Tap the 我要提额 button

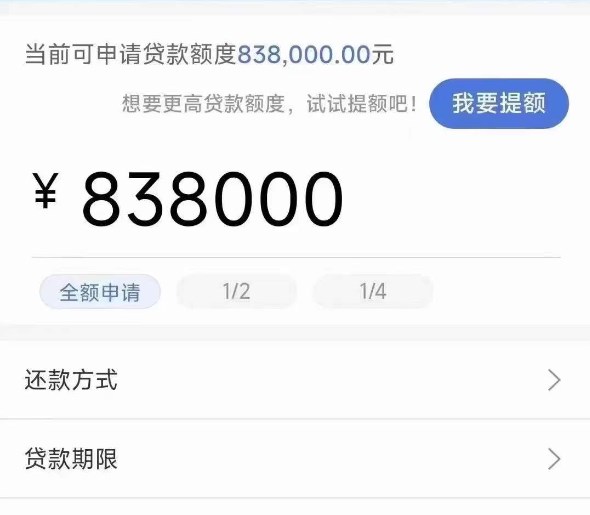click(x=499, y=103)
